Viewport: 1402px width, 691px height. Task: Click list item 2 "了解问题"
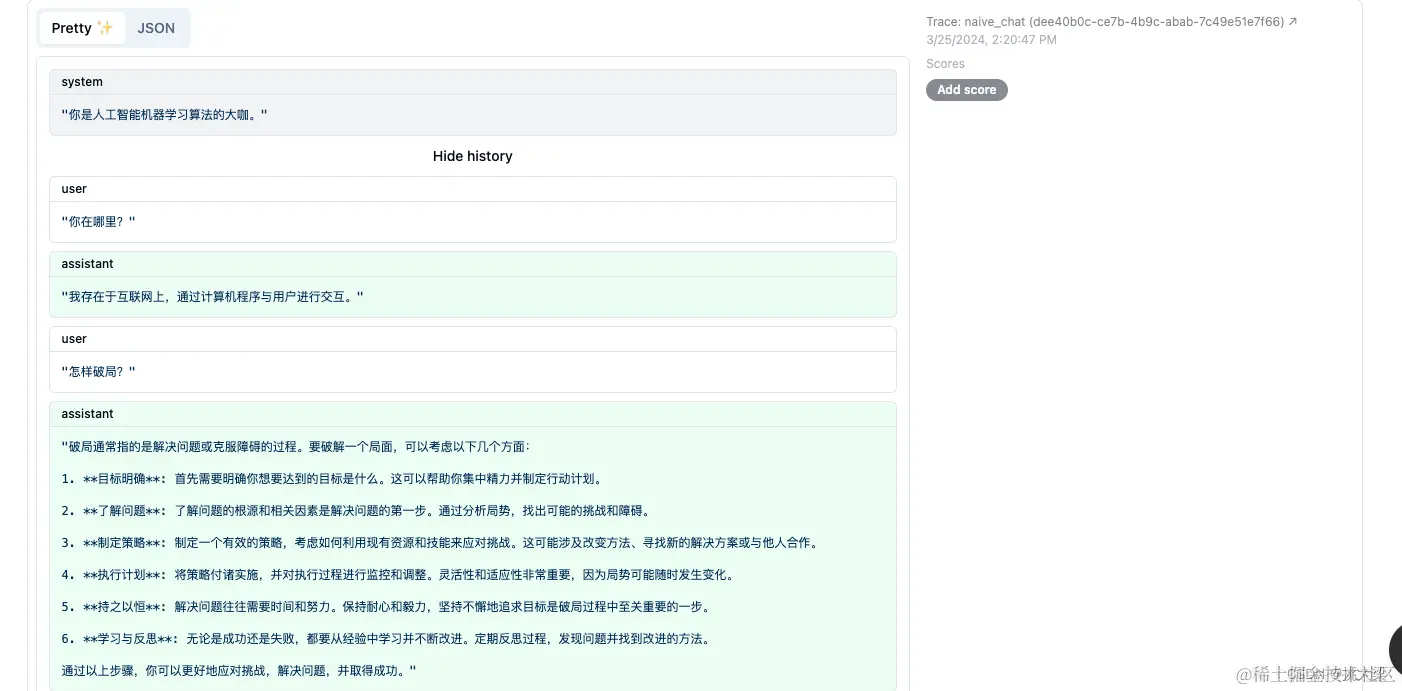(x=356, y=511)
